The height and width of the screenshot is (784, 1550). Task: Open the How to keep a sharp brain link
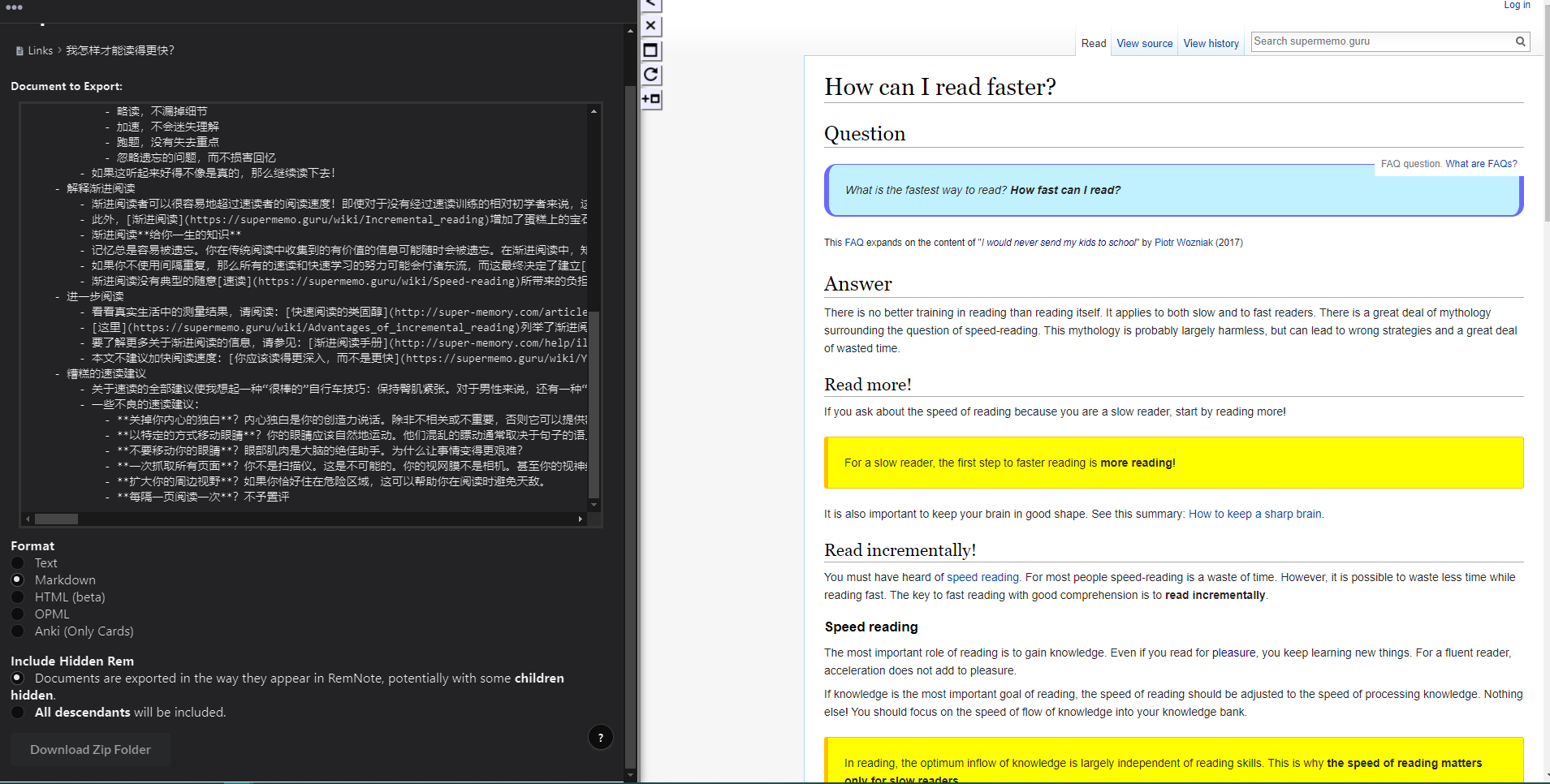[x=1255, y=515]
